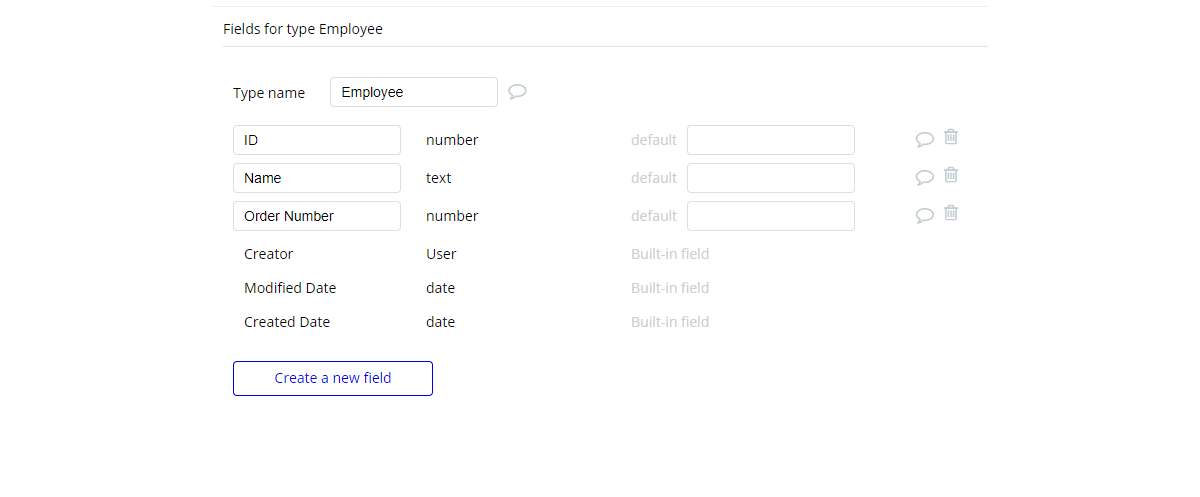Select the Creator built-in field row

269,254
